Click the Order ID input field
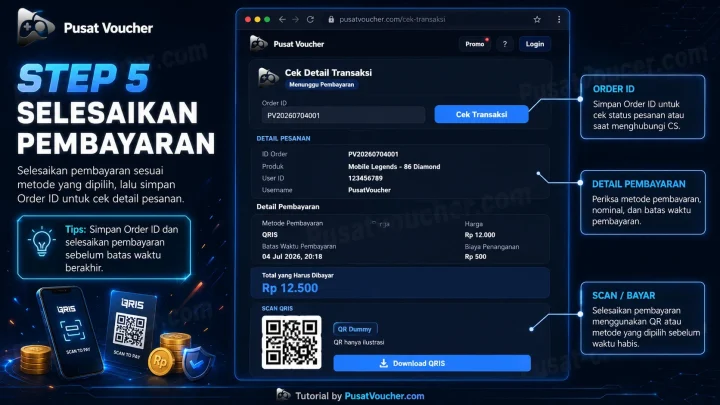The width and height of the screenshot is (720, 405). (x=343, y=115)
